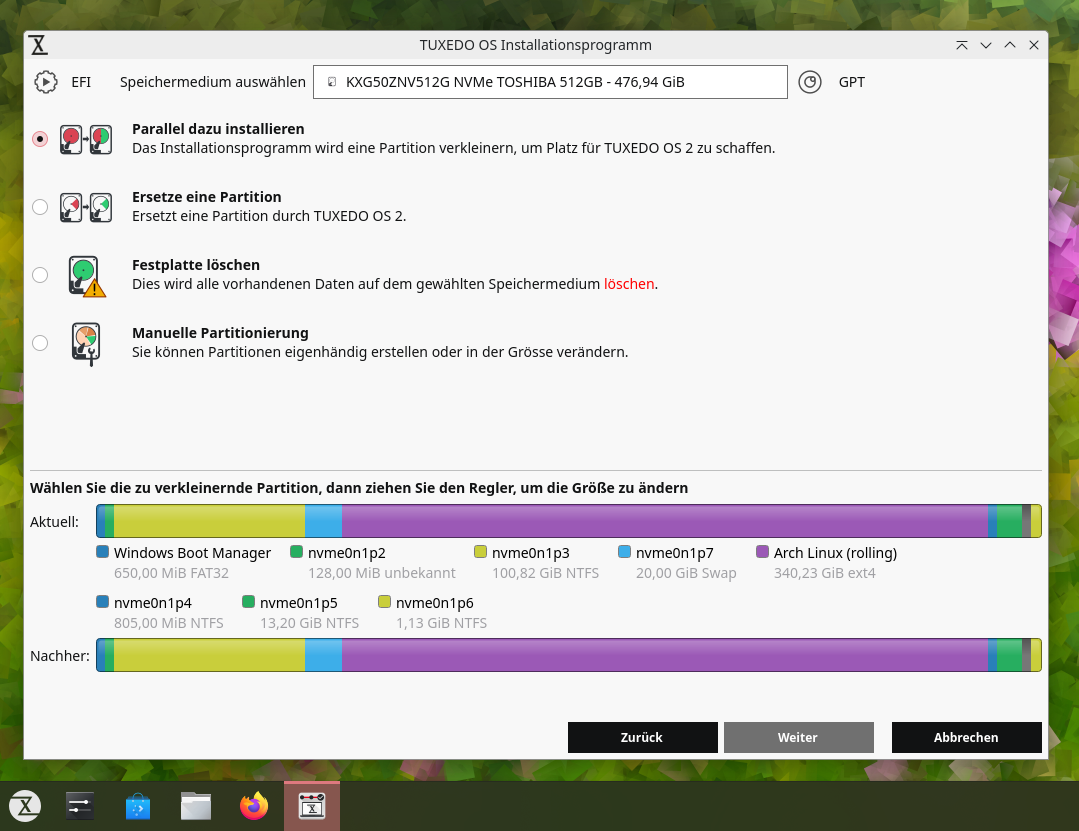The image size is (1079, 831).
Task: Click the 'Windows Boot Manager' legend label
Action: tap(192, 553)
